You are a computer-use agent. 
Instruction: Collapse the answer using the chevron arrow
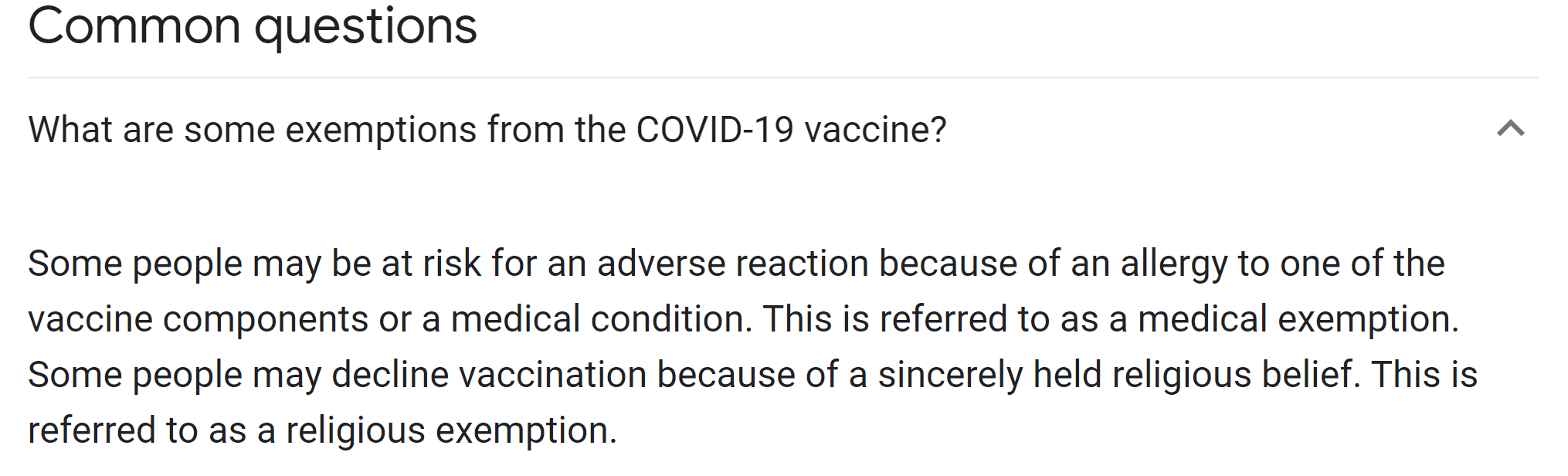coord(1510,129)
